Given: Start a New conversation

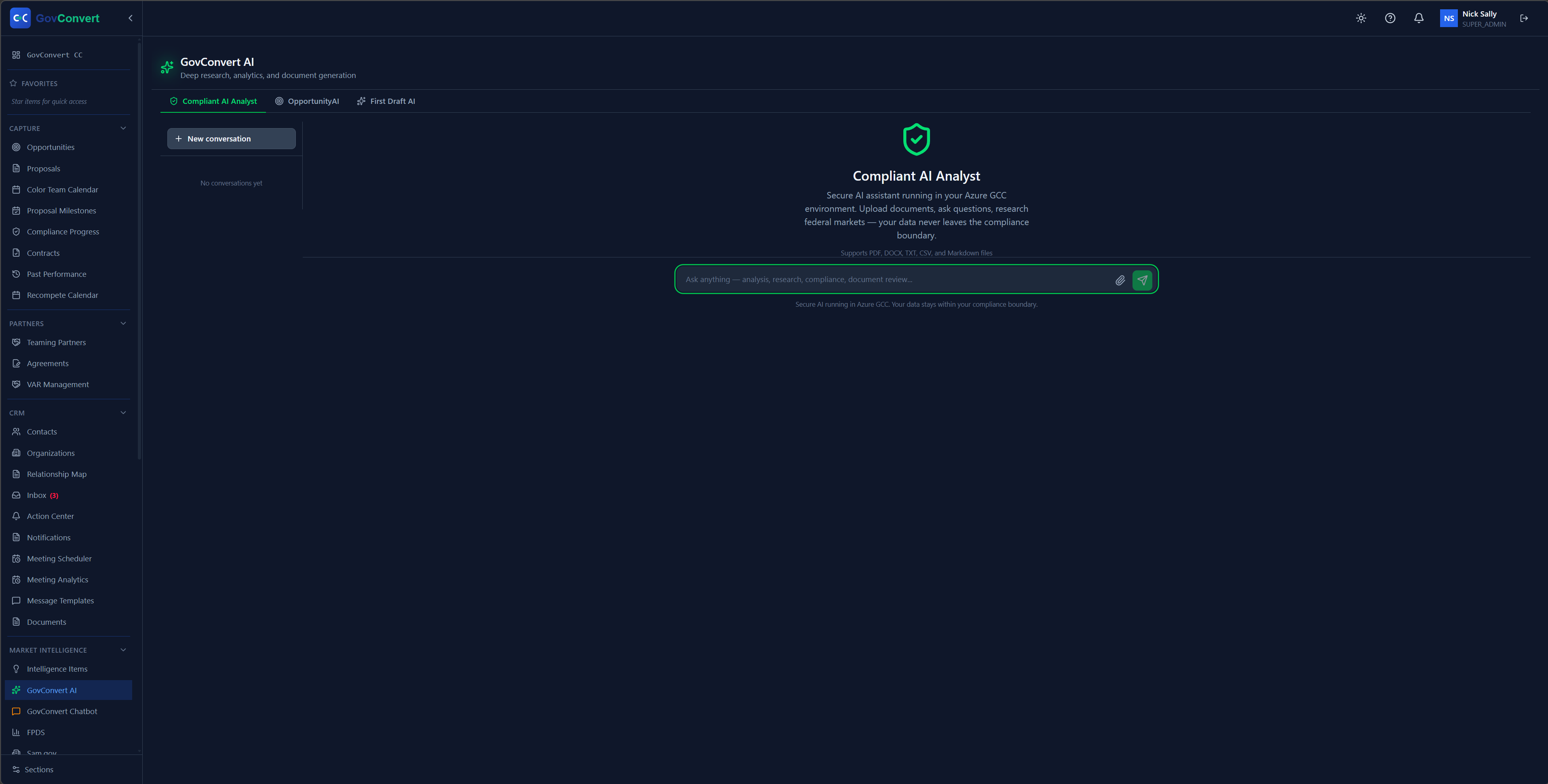Looking at the screenshot, I should click(x=231, y=139).
